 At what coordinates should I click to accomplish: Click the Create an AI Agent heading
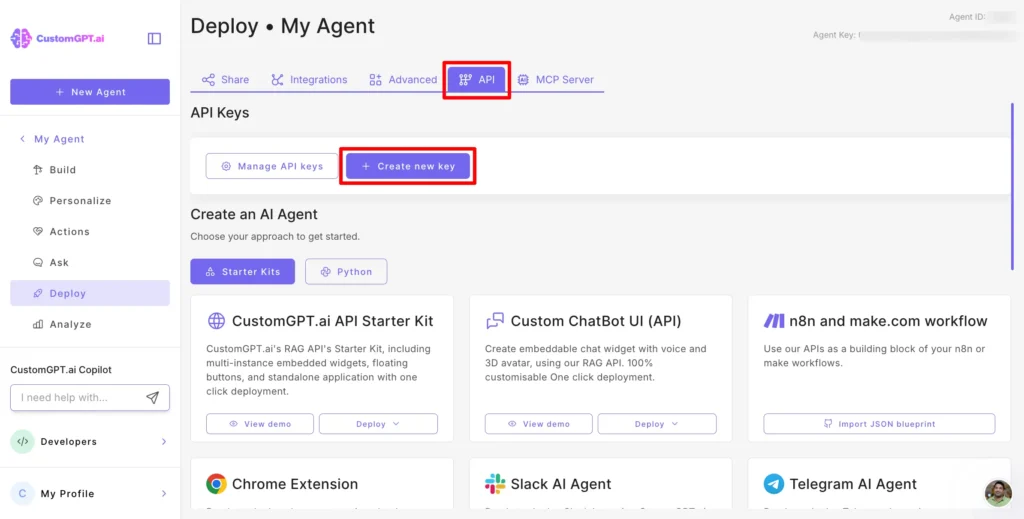pos(254,214)
